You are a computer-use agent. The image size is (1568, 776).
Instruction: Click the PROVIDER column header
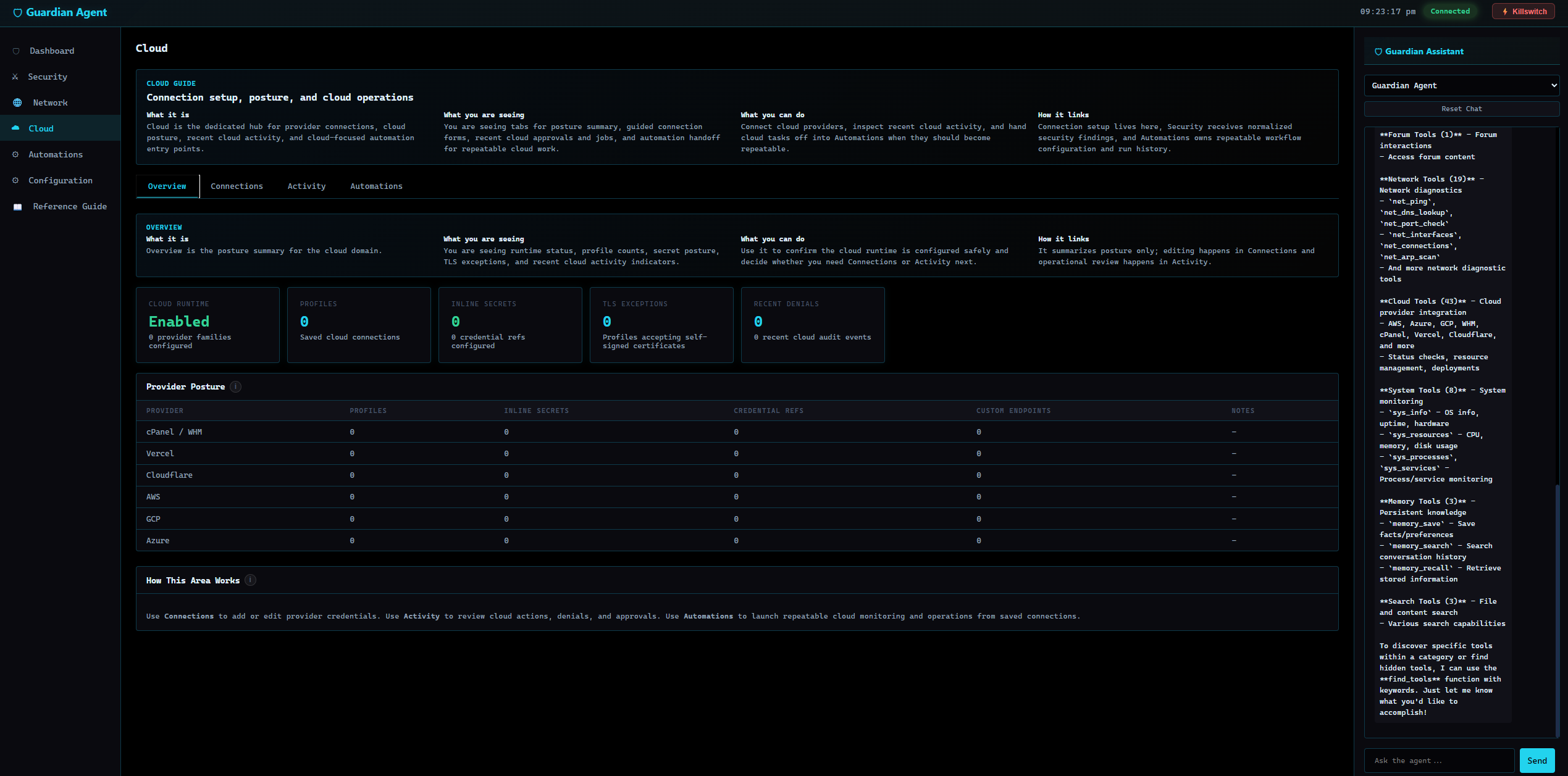pyautogui.click(x=165, y=411)
